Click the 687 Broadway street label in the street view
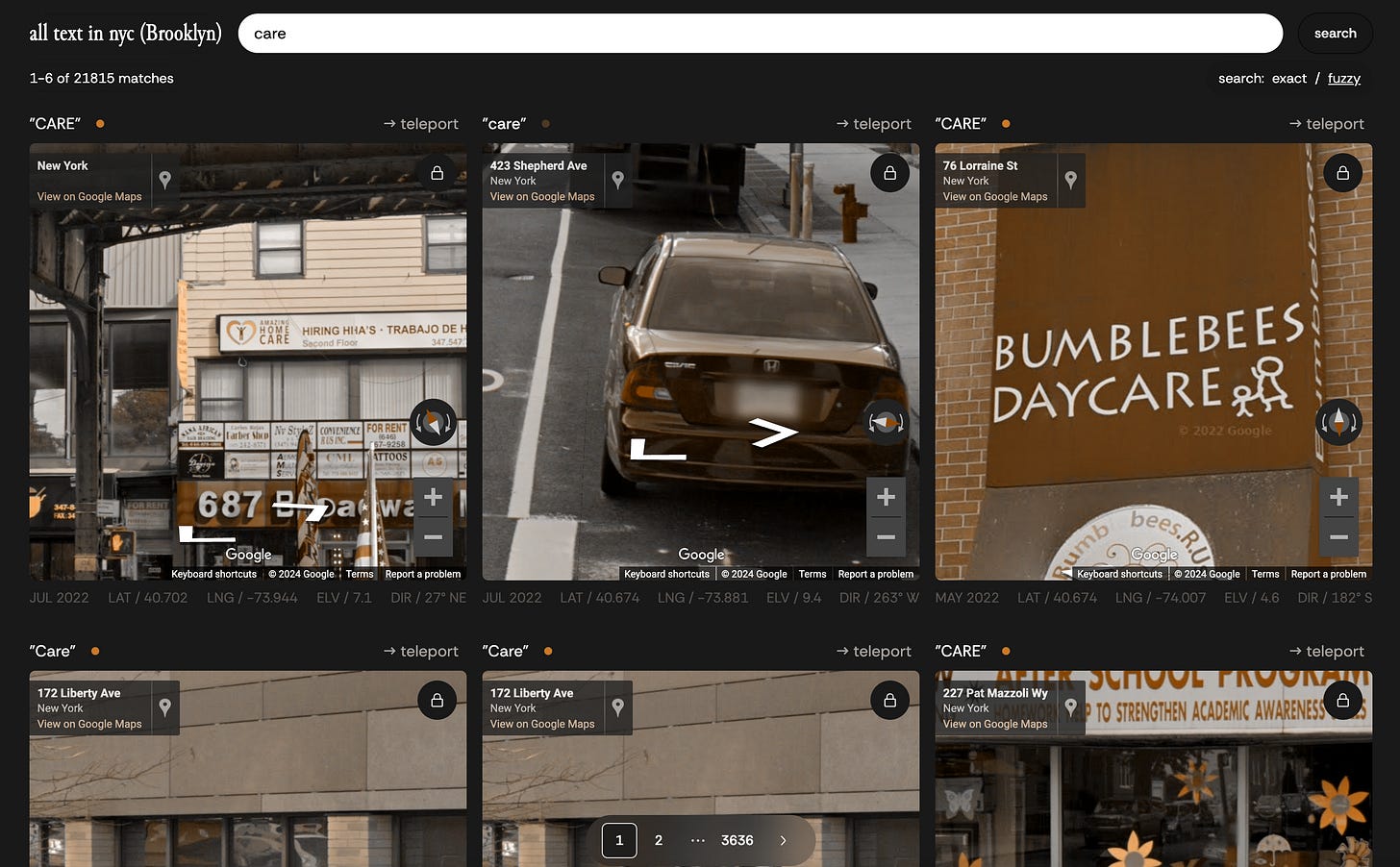 click(308, 505)
